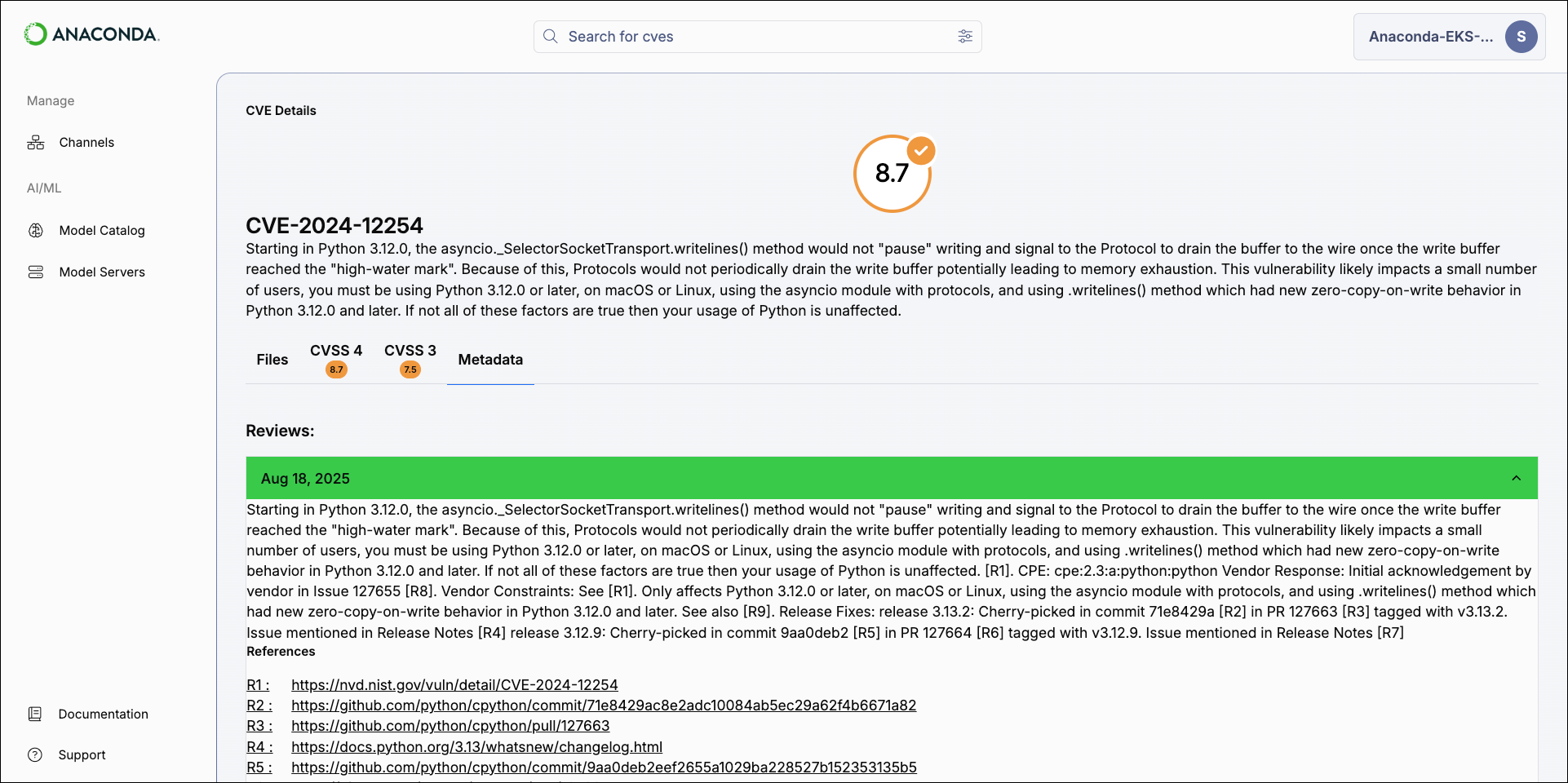Viewport: 1568px width, 783px height.
Task: Open R2 cpython commit 71e8429 link
Action: (604, 706)
